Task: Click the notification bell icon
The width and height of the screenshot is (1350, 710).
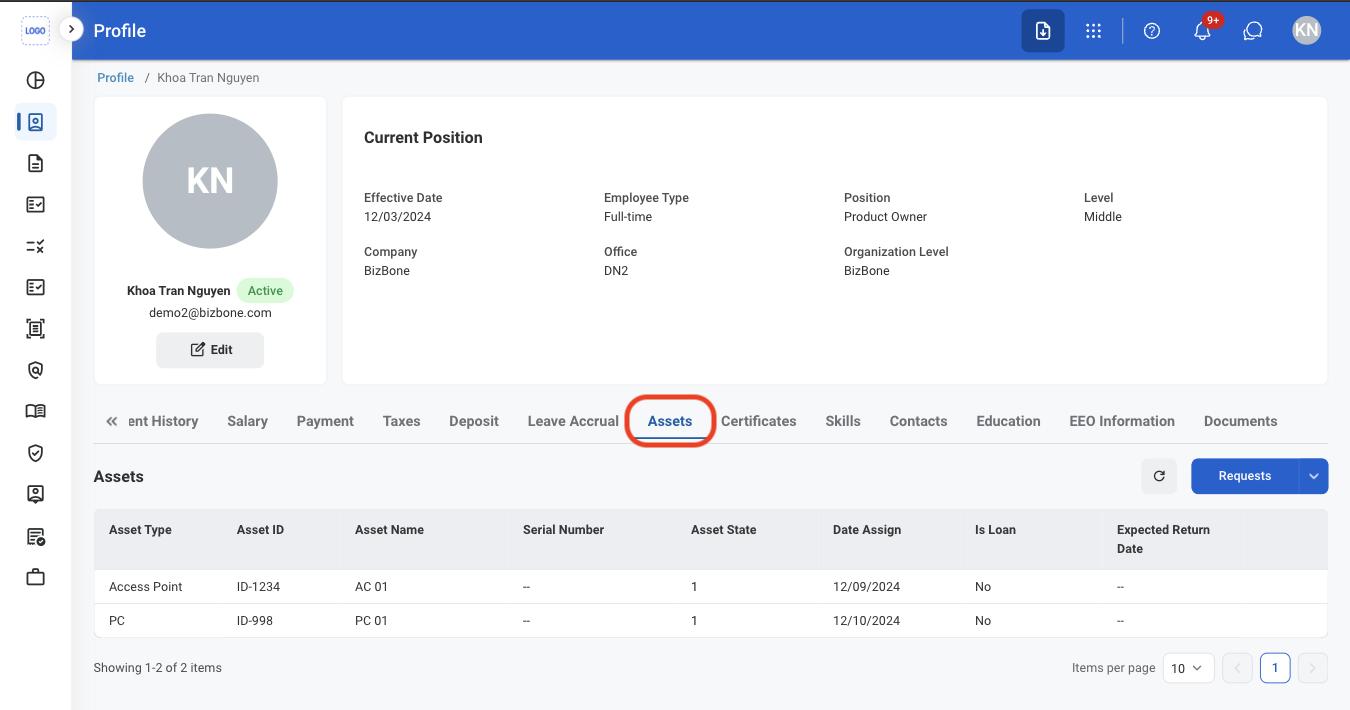Action: [1203, 31]
